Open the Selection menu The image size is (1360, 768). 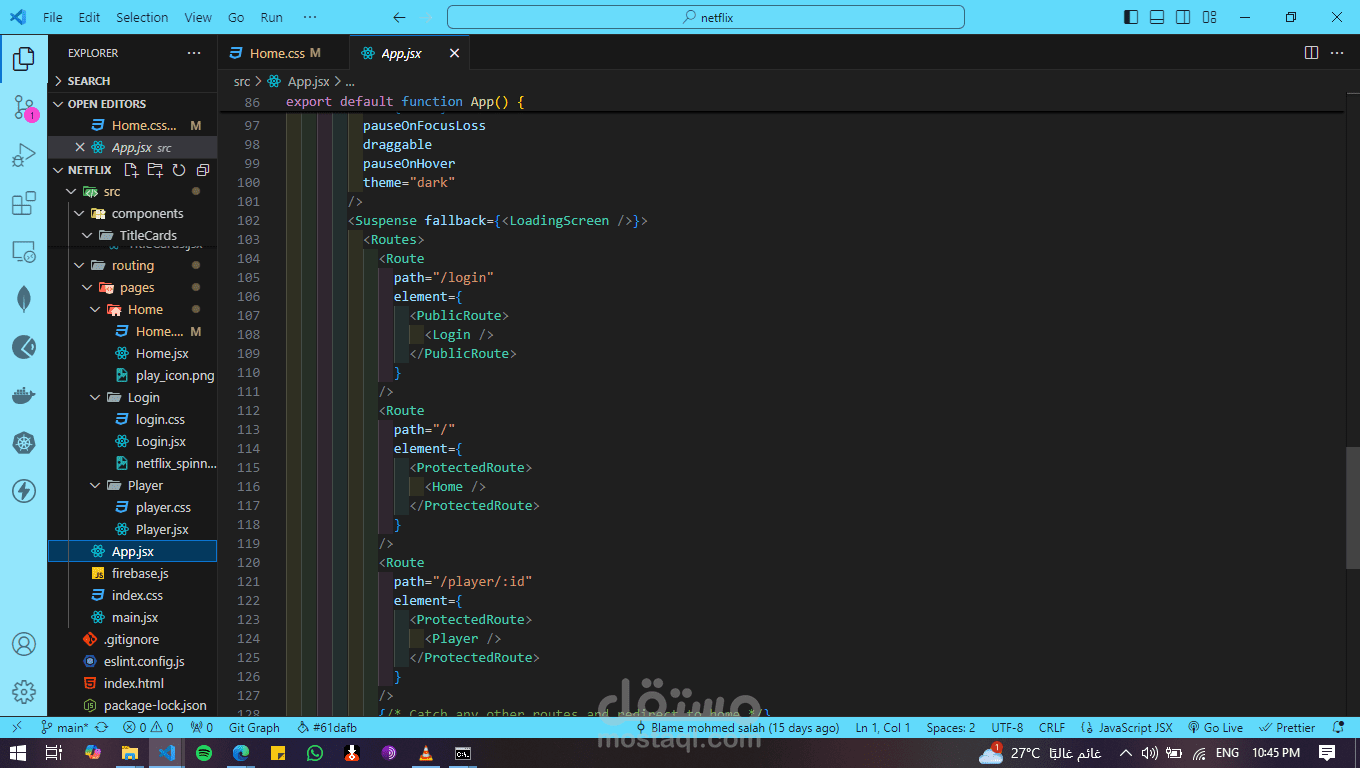pos(142,17)
